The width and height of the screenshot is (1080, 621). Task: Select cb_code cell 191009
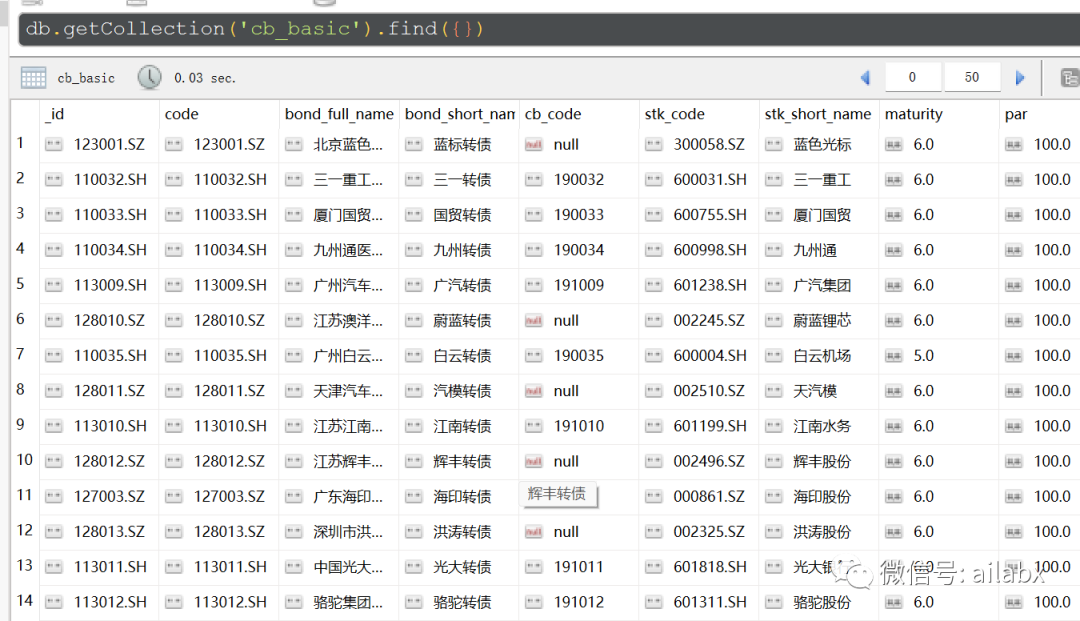click(579, 285)
